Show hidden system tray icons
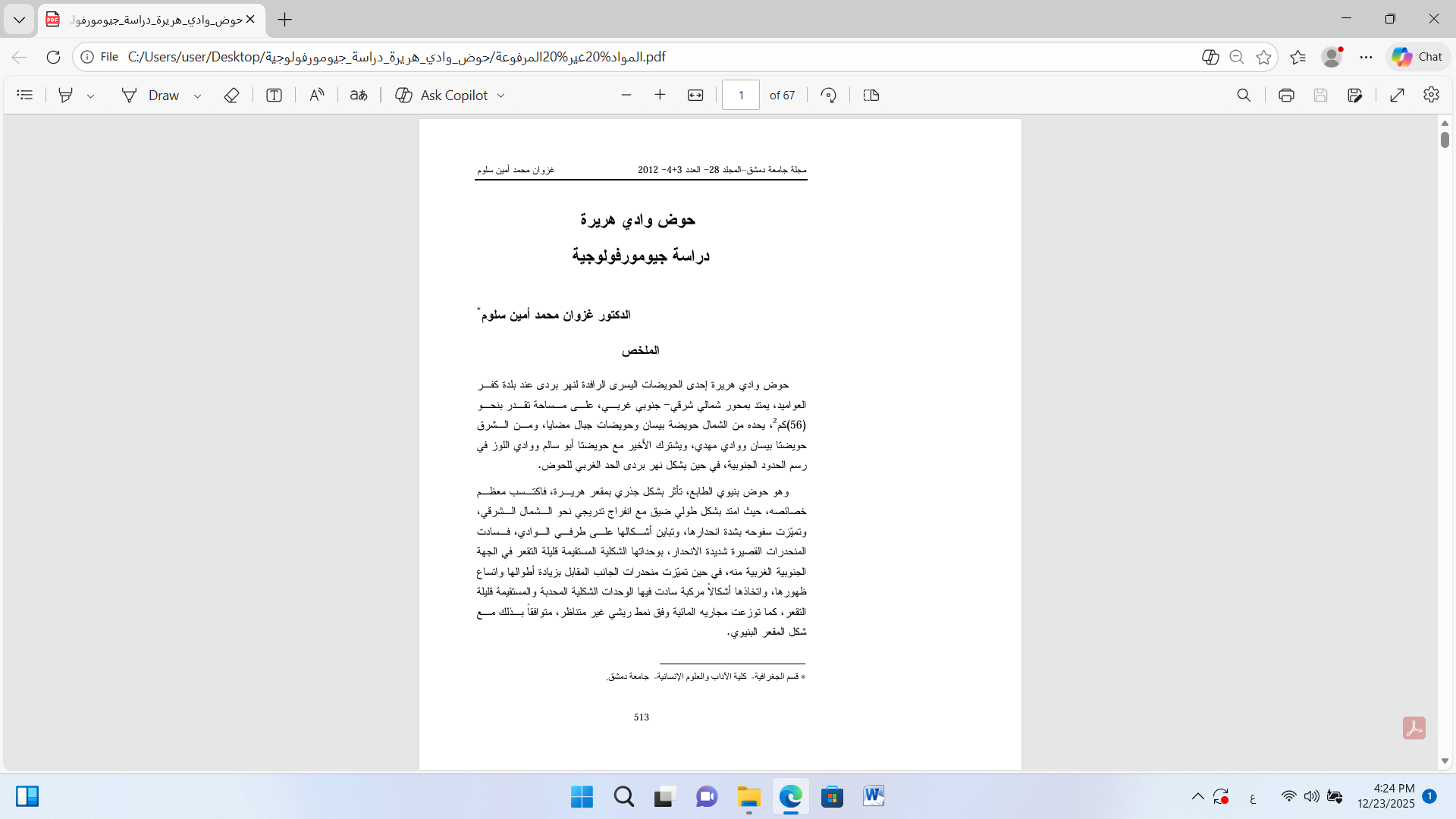Viewport: 1456px width, 819px height. (x=1197, y=796)
